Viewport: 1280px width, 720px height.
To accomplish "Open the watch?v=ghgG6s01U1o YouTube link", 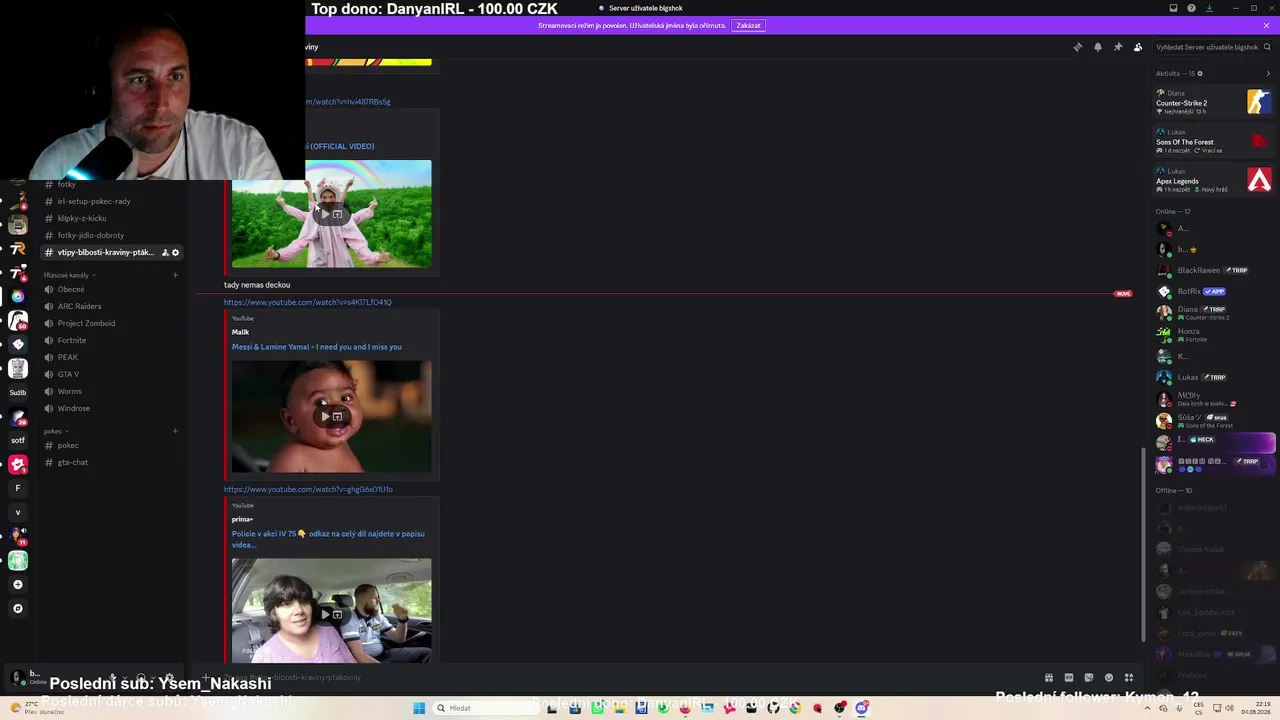I will pos(308,489).
